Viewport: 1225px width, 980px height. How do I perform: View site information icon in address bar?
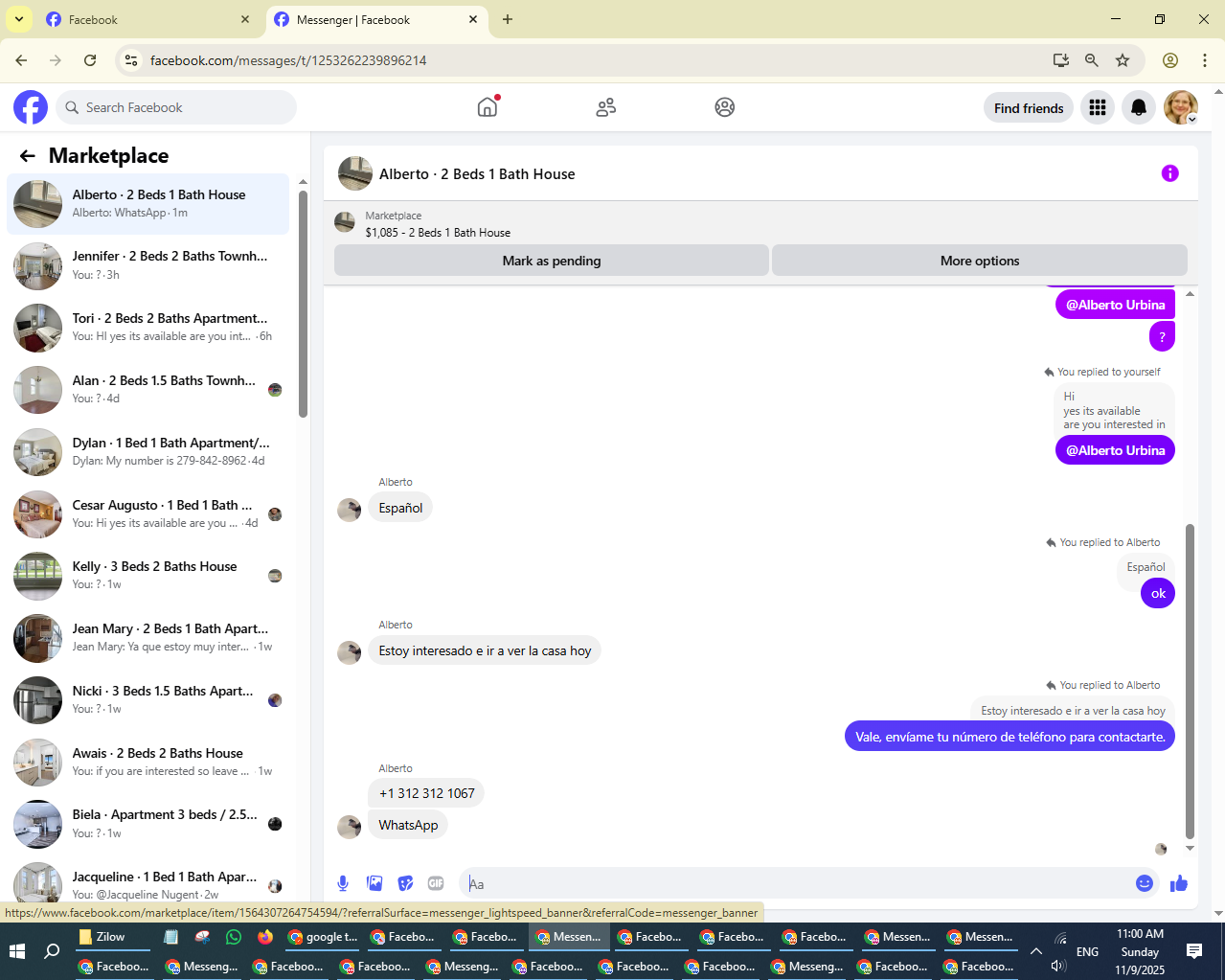[132, 60]
